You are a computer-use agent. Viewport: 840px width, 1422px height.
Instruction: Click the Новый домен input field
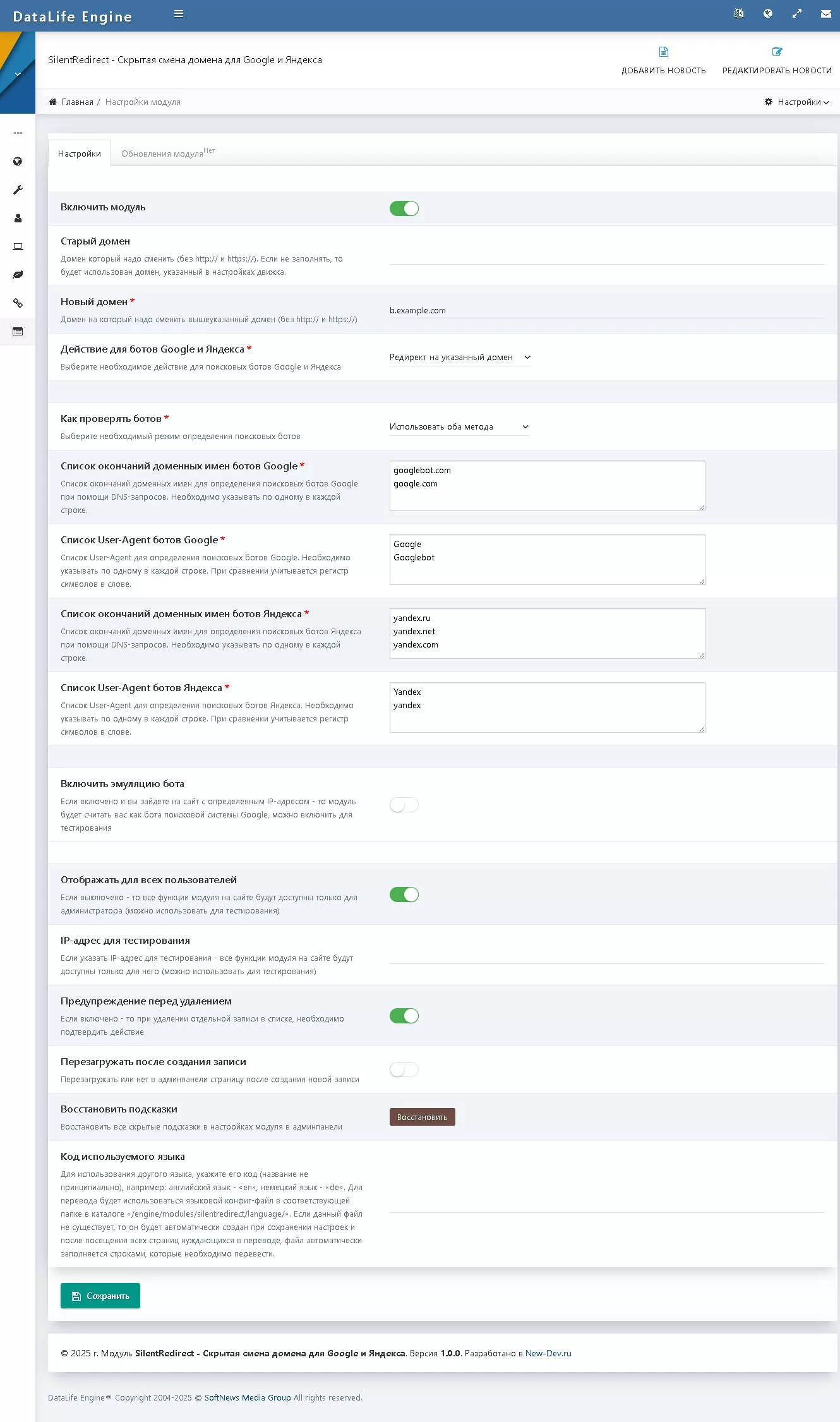coord(607,310)
